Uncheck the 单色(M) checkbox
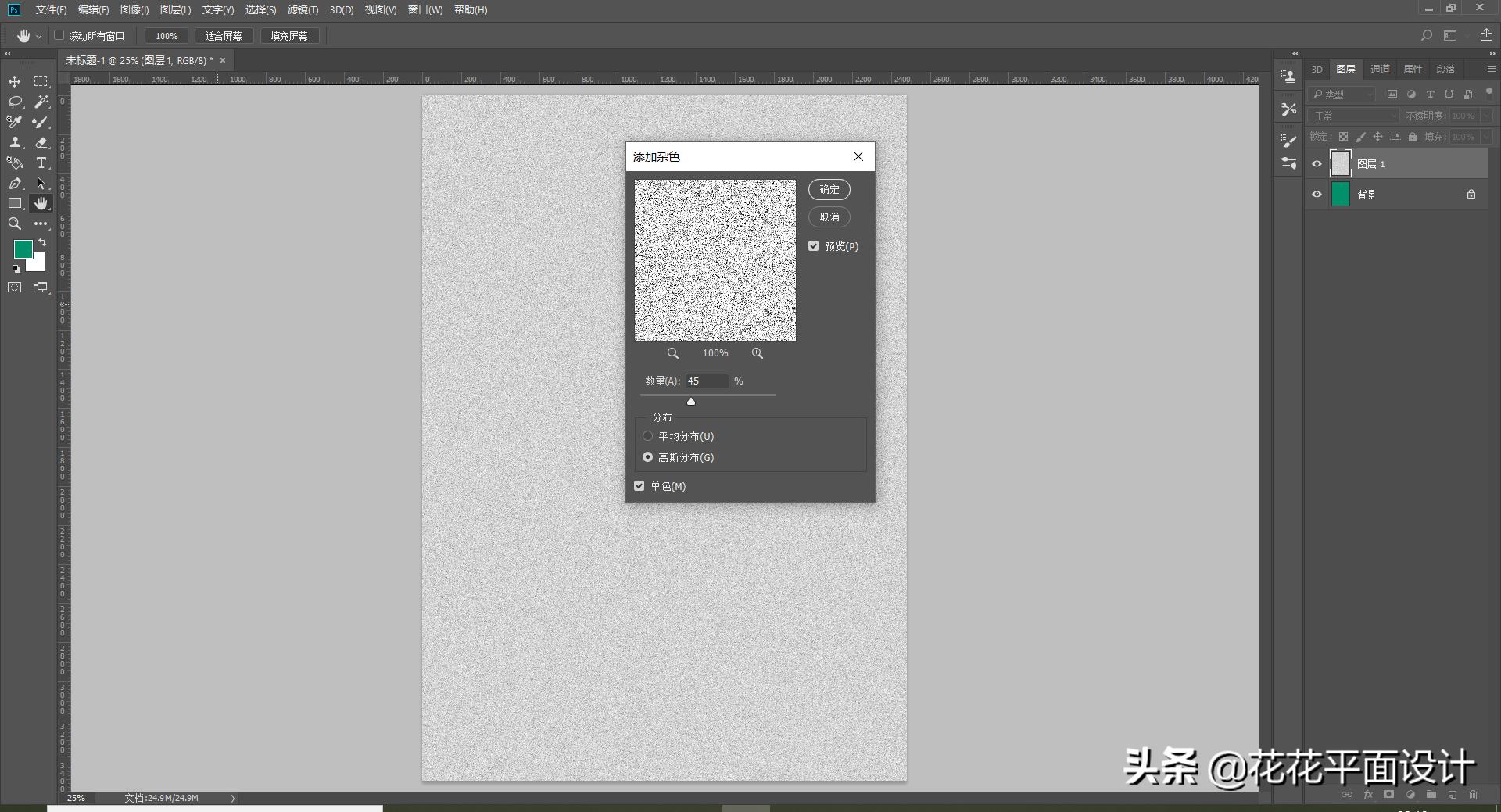Screen dimensions: 1501x812 [x=639, y=486]
